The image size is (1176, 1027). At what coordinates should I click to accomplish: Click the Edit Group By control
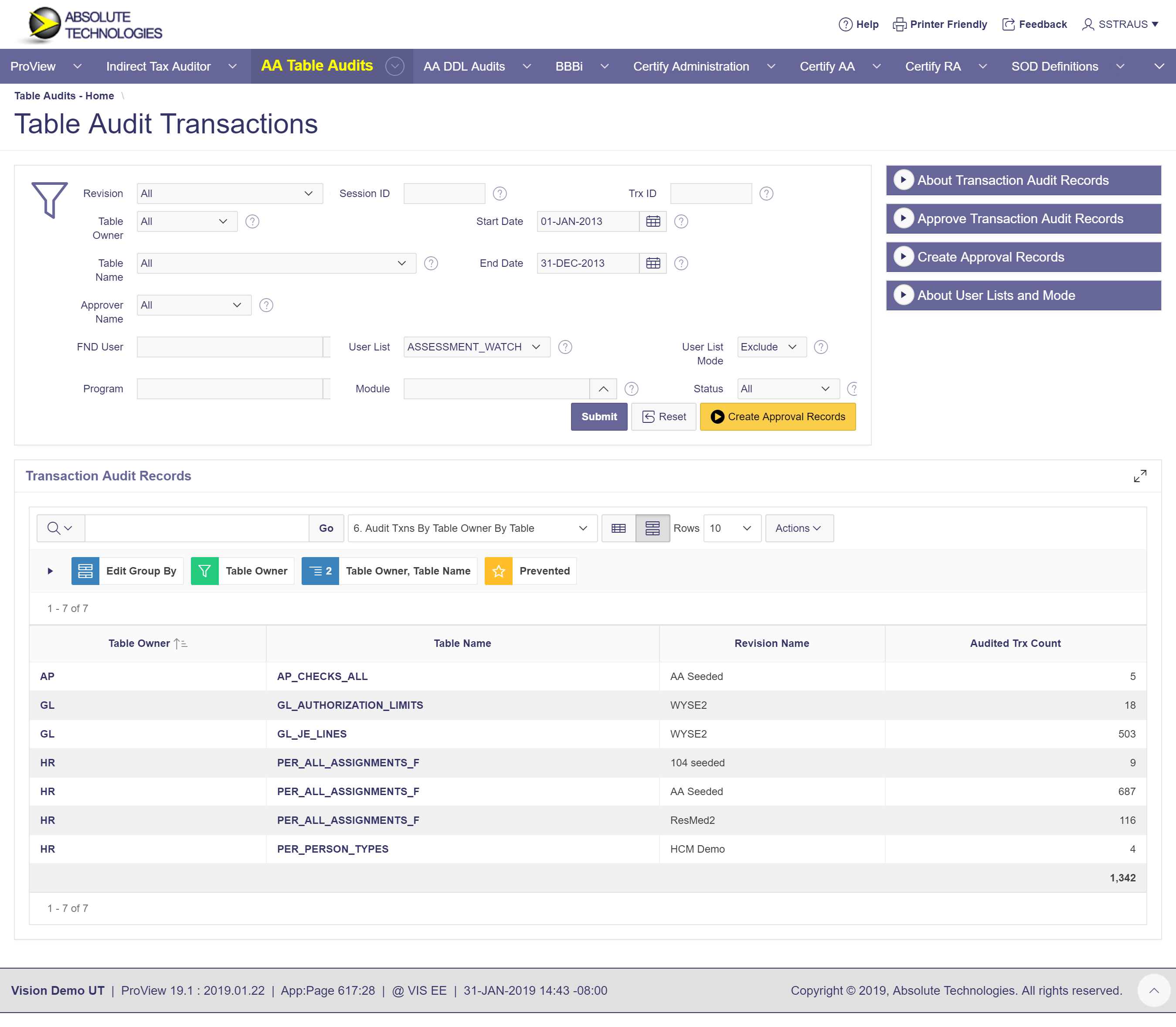coord(127,571)
